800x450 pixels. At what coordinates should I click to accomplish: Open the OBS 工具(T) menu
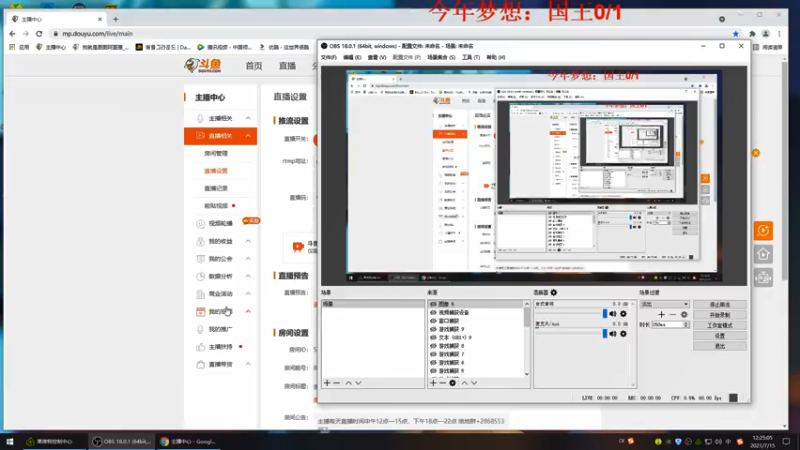click(471, 57)
